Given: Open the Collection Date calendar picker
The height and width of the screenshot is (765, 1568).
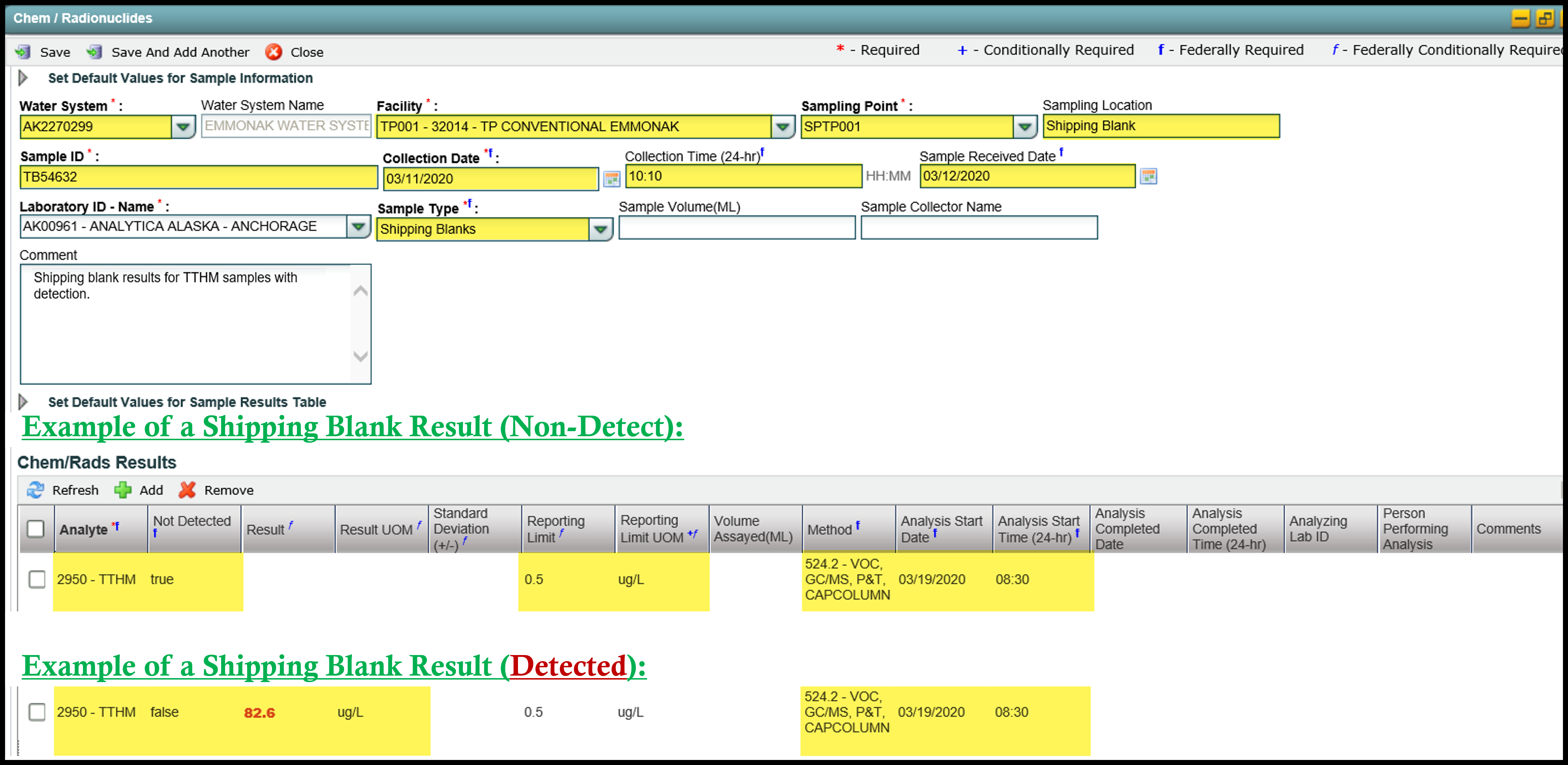Looking at the screenshot, I should coord(611,178).
